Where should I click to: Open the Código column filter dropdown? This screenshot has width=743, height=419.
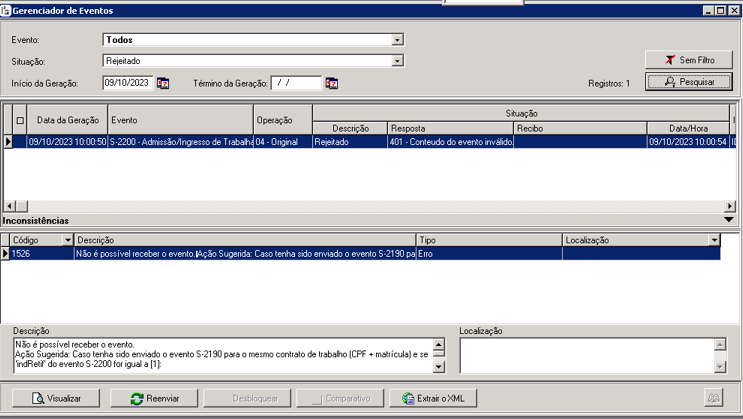(x=68, y=240)
